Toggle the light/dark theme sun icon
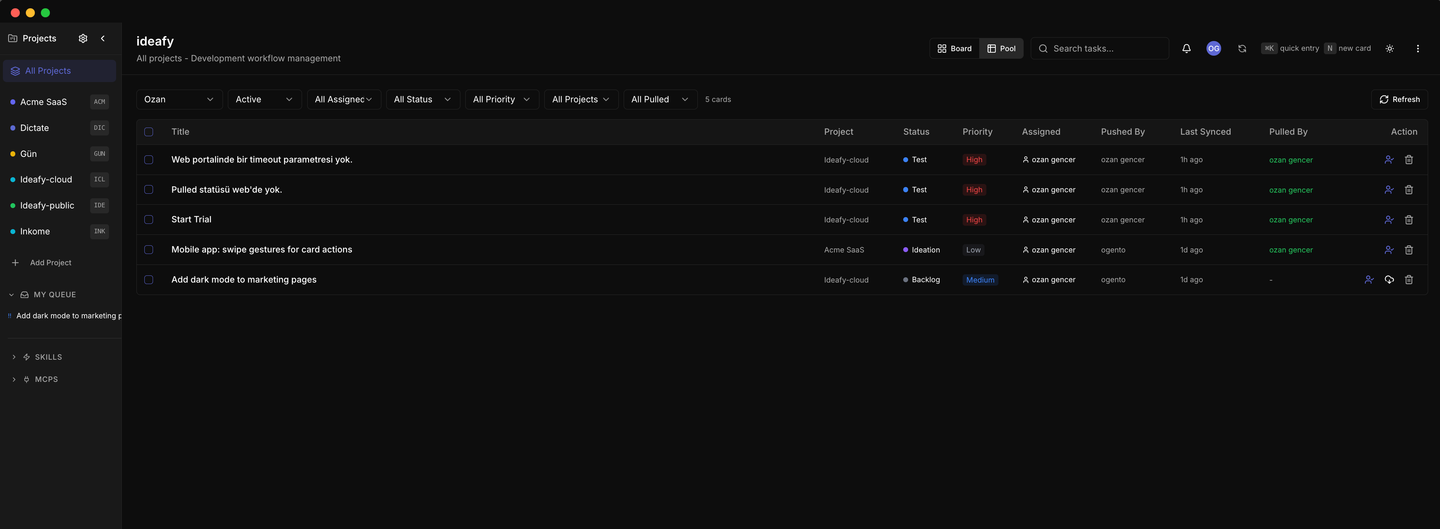 pyautogui.click(x=1389, y=48)
